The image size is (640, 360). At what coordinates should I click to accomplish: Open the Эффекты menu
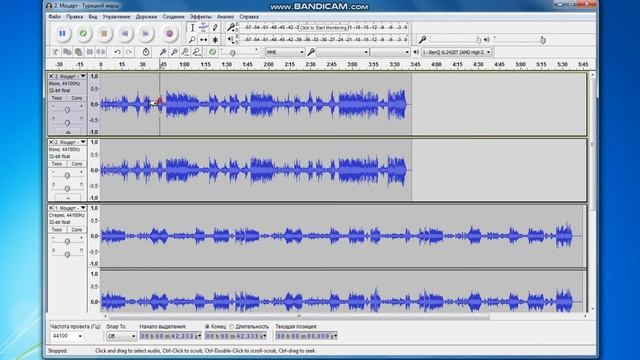coord(200,17)
